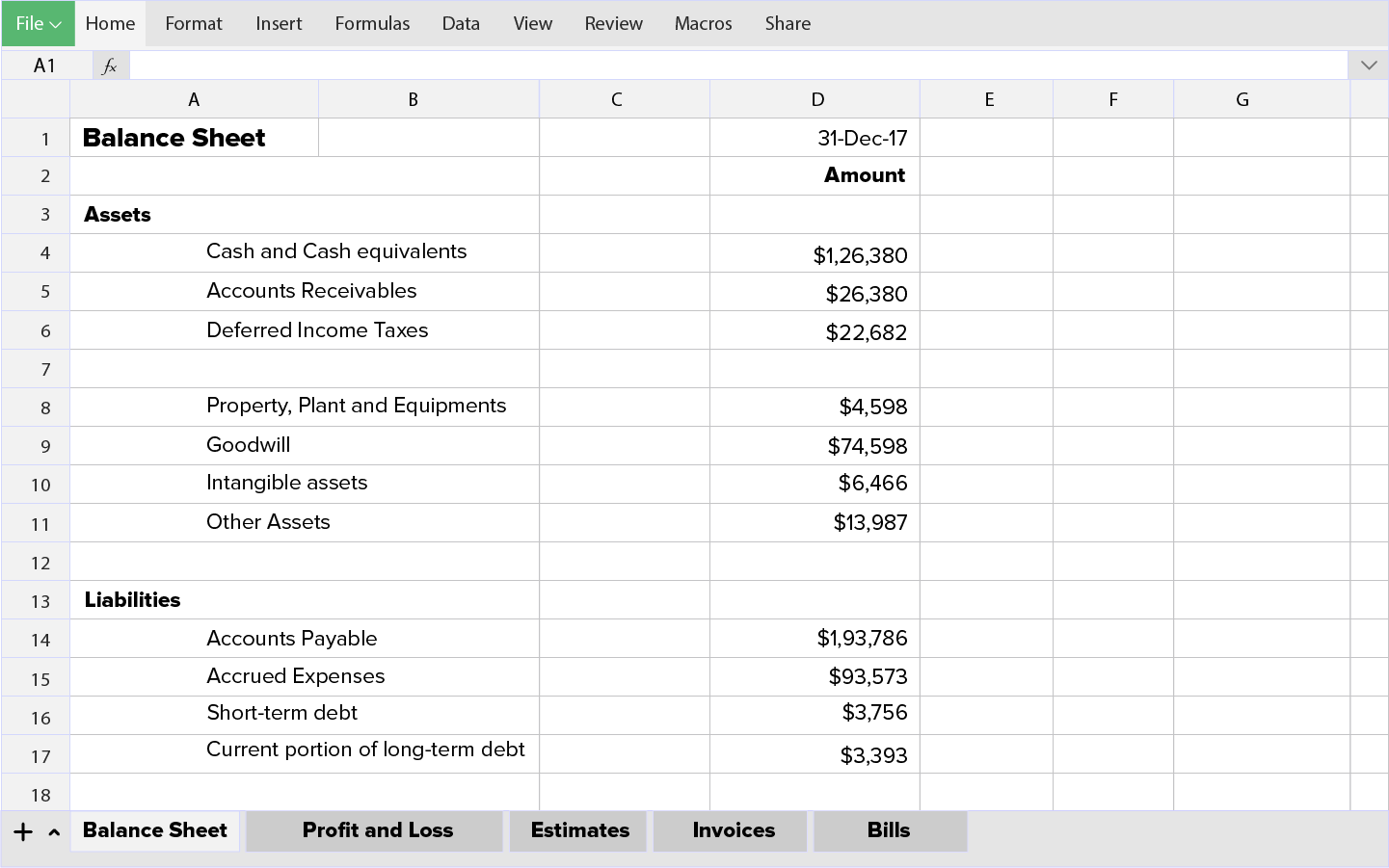1389x868 pixels.
Task: Click the Share option
Action: coord(788,23)
